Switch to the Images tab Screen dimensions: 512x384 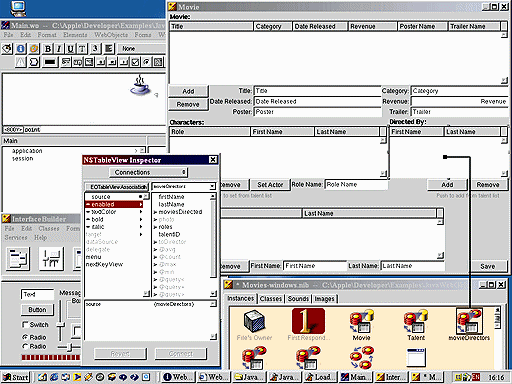point(324,299)
